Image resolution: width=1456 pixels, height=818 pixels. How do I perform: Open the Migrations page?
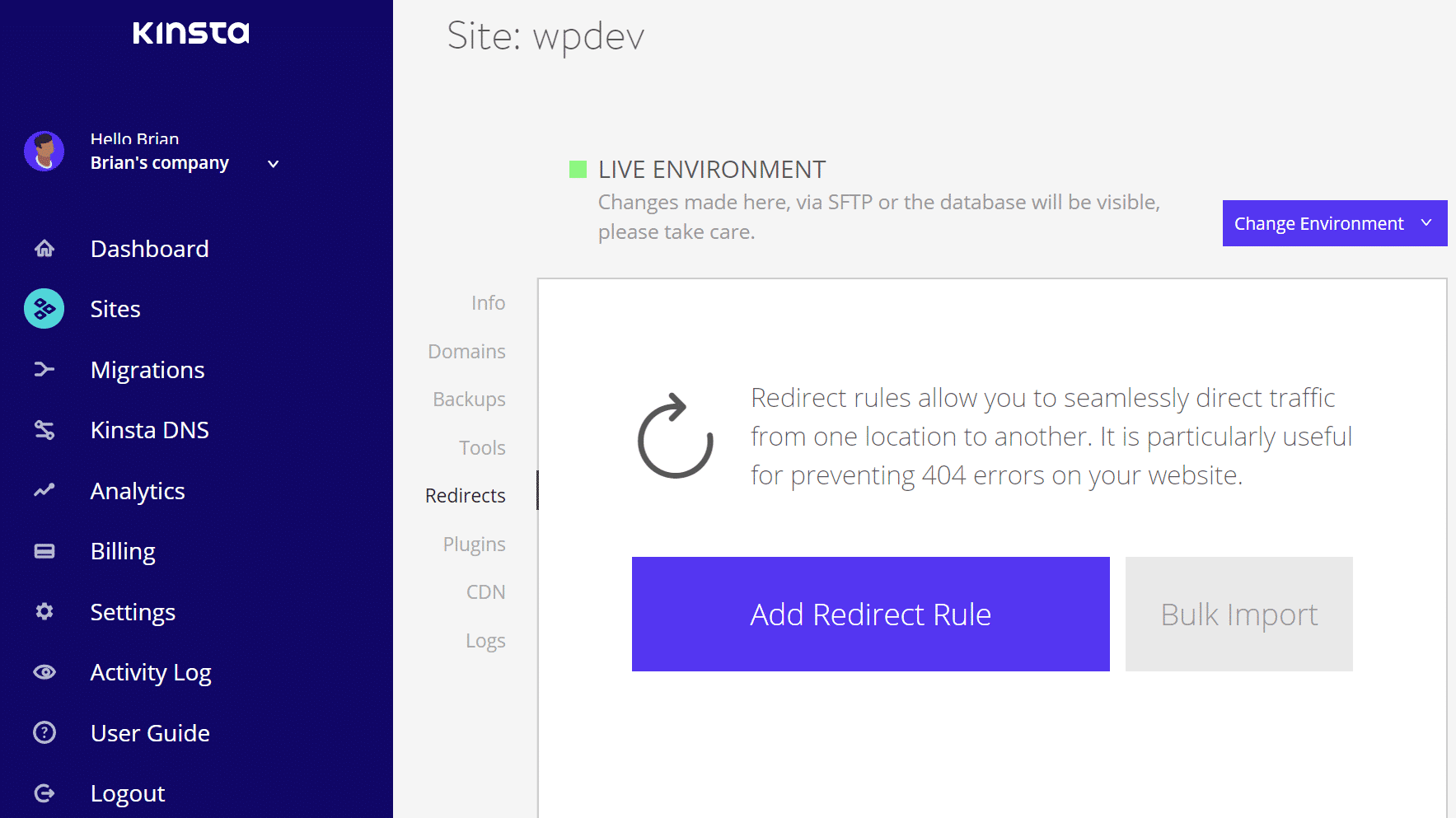coord(147,370)
